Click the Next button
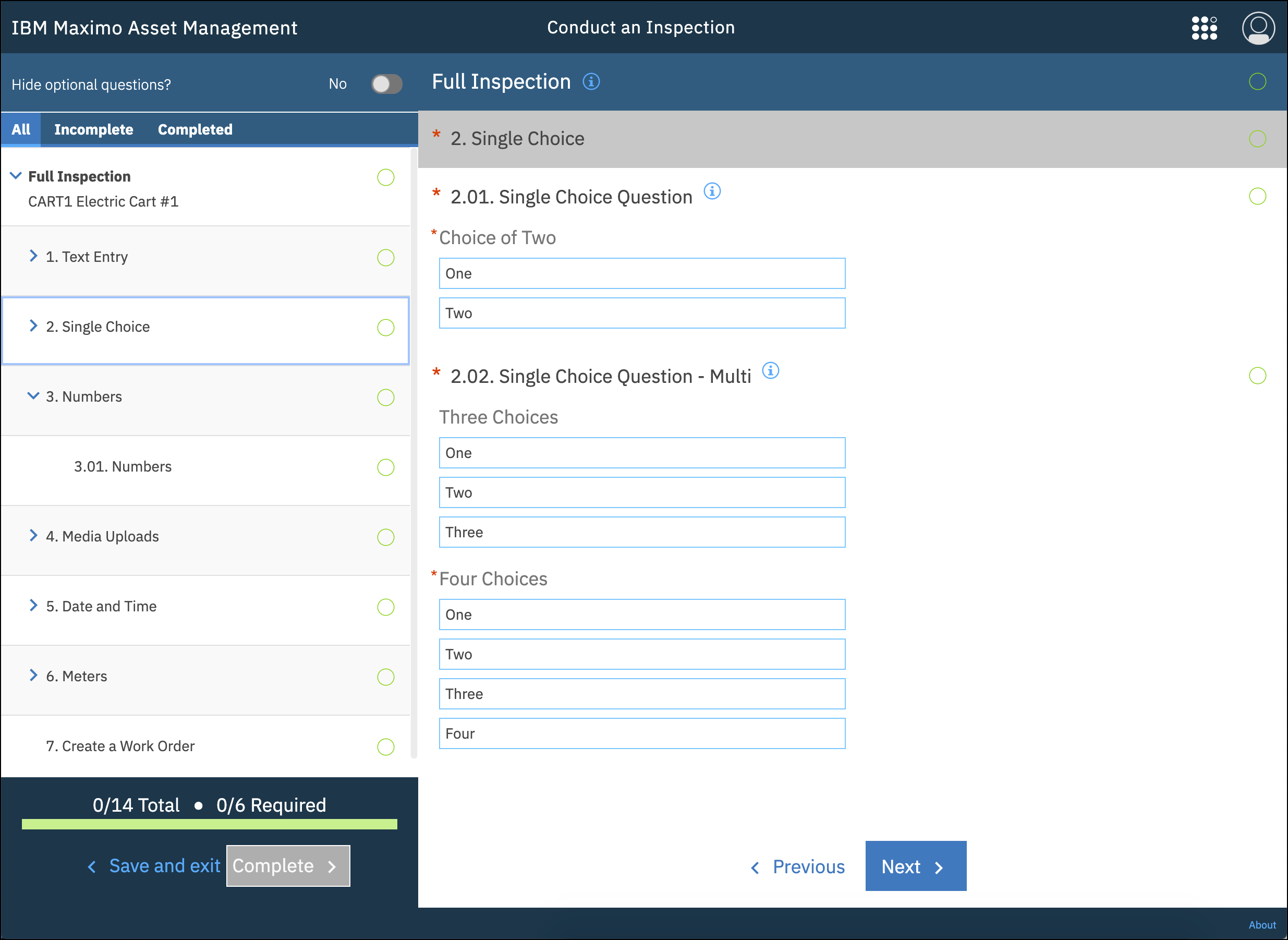 tap(916, 866)
